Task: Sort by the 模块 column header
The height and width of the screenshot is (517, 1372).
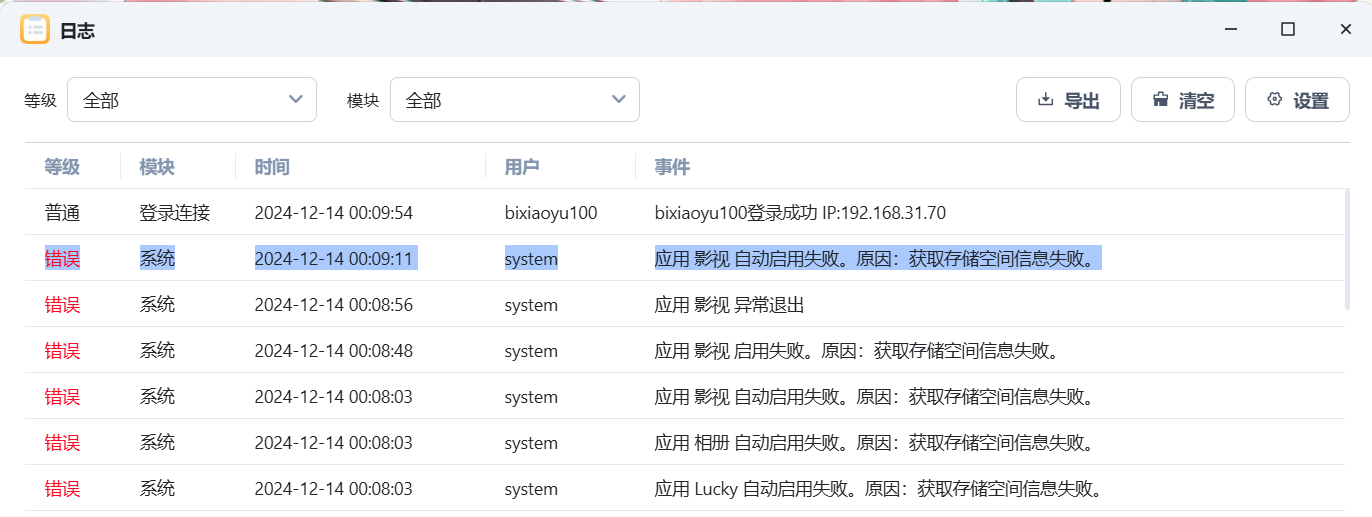Action: [x=157, y=167]
